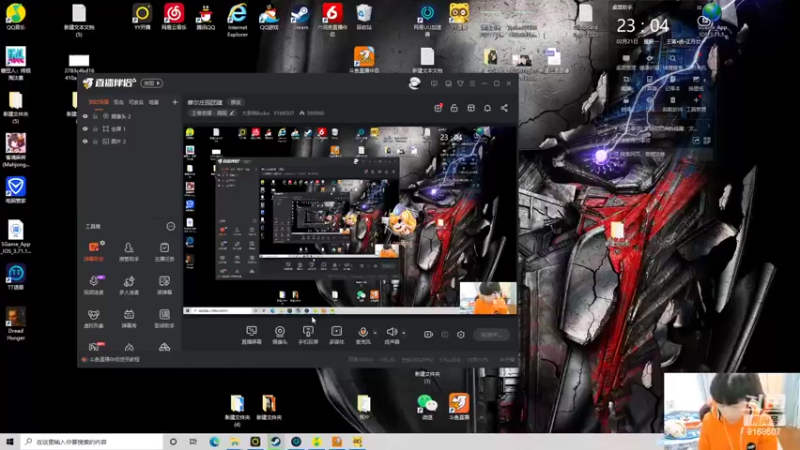Add 手机投屏 phone mirroring source

click(308, 335)
